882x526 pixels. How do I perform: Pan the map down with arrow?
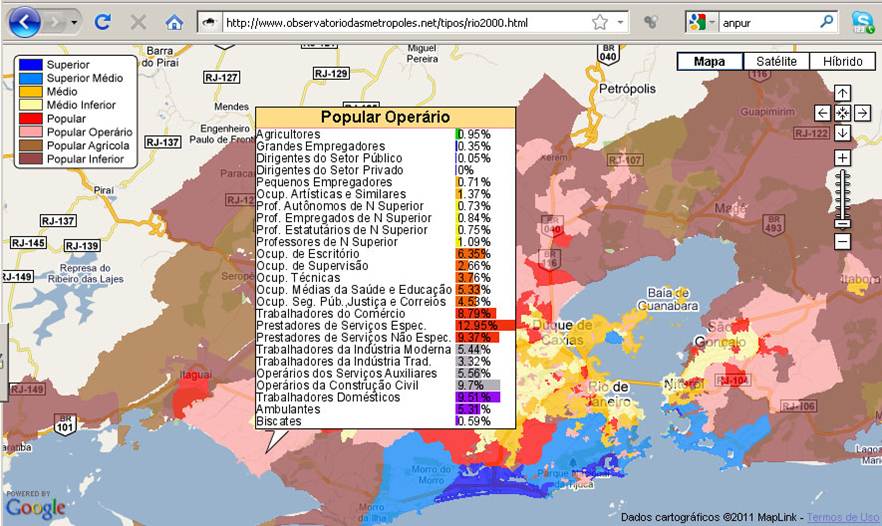pyautogui.click(x=842, y=133)
